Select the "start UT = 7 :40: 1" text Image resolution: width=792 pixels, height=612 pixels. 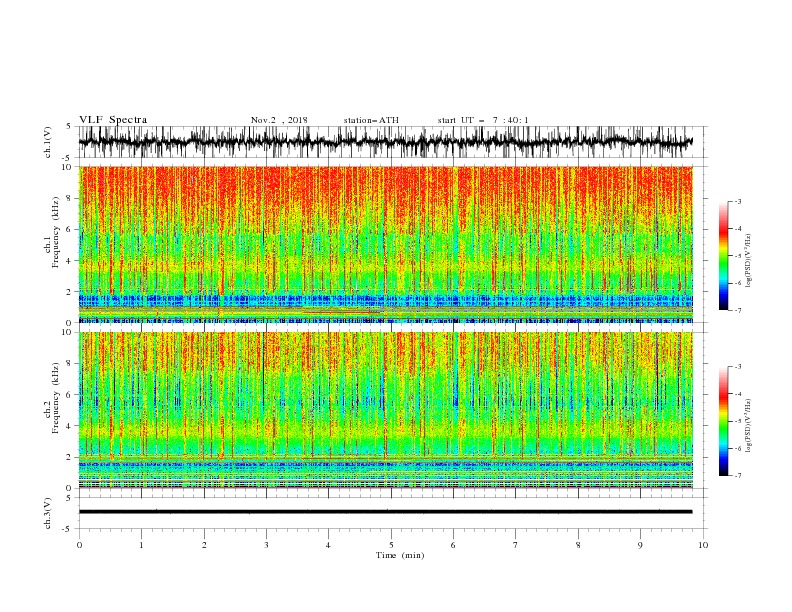tap(483, 120)
